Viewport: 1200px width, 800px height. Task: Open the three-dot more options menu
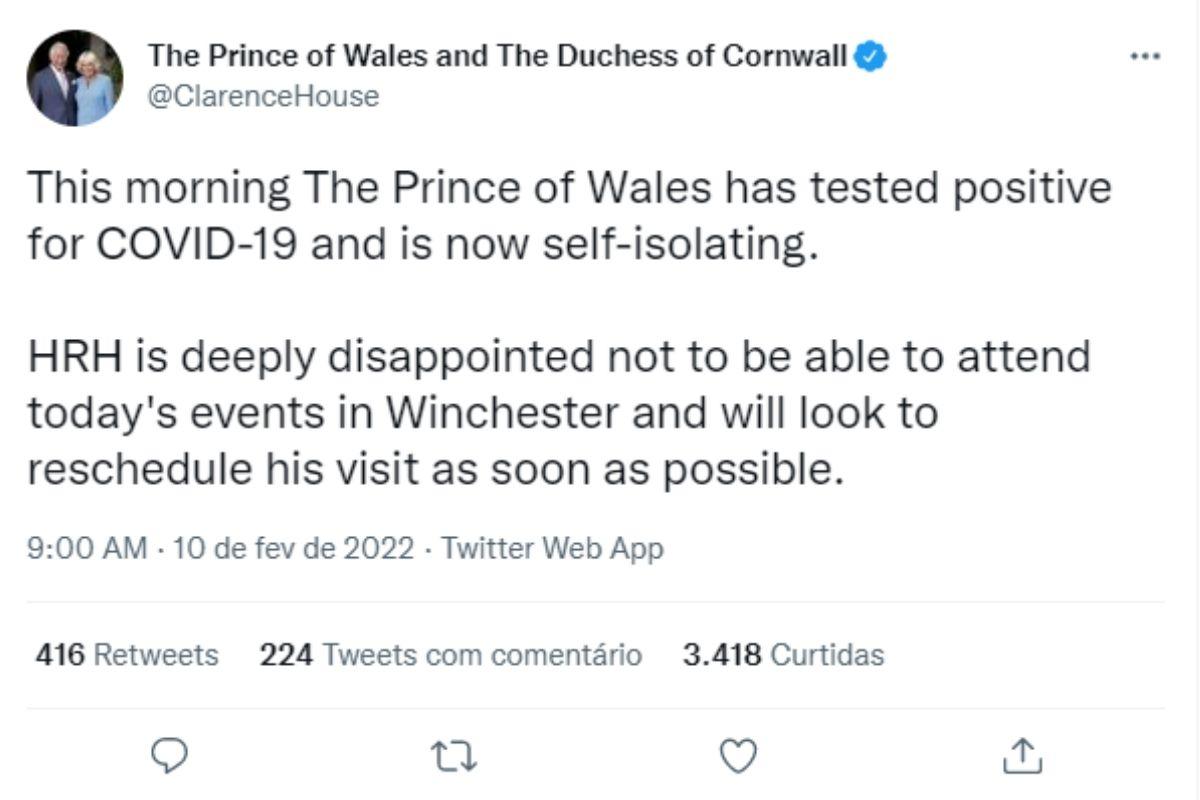coord(1144,57)
